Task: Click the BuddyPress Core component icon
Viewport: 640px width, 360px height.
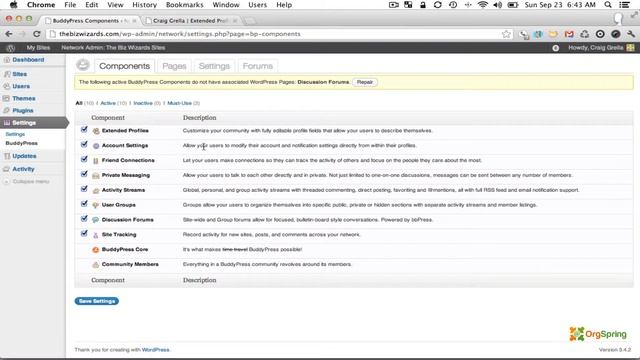Action: pyautogui.click(x=96, y=250)
